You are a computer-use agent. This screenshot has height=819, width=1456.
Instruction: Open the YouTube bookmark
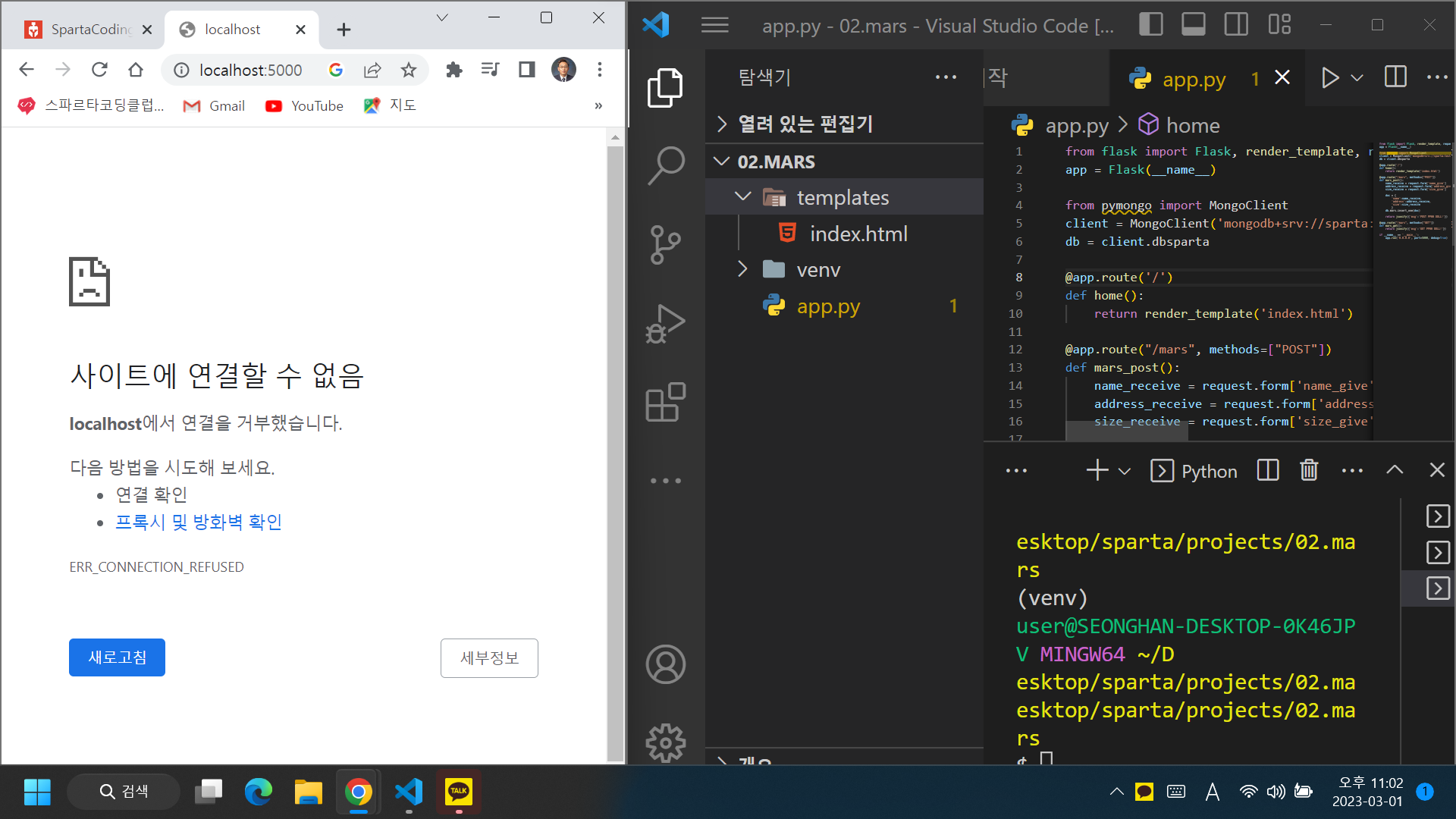304,106
